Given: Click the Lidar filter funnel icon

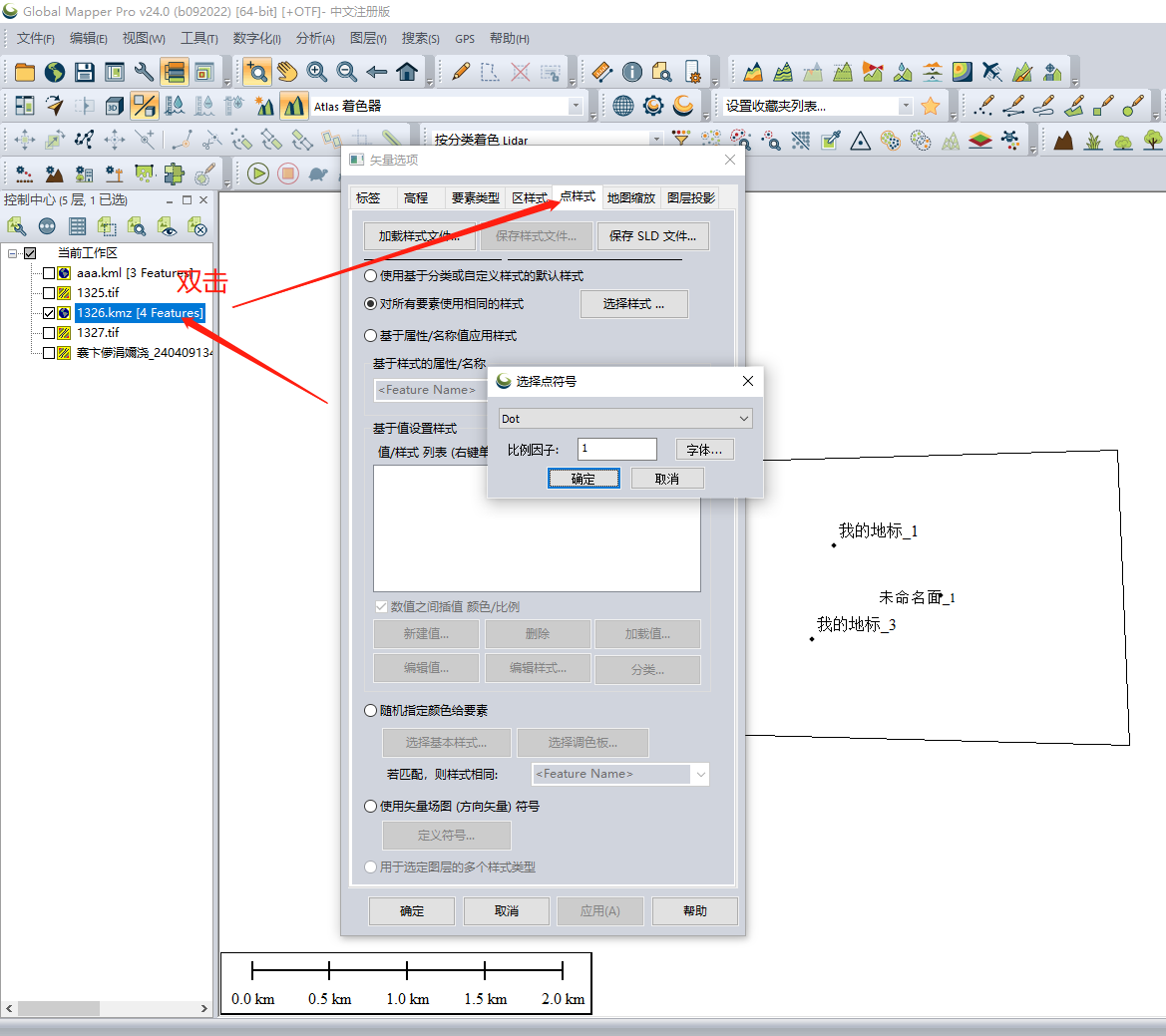Looking at the screenshot, I should 680,140.
